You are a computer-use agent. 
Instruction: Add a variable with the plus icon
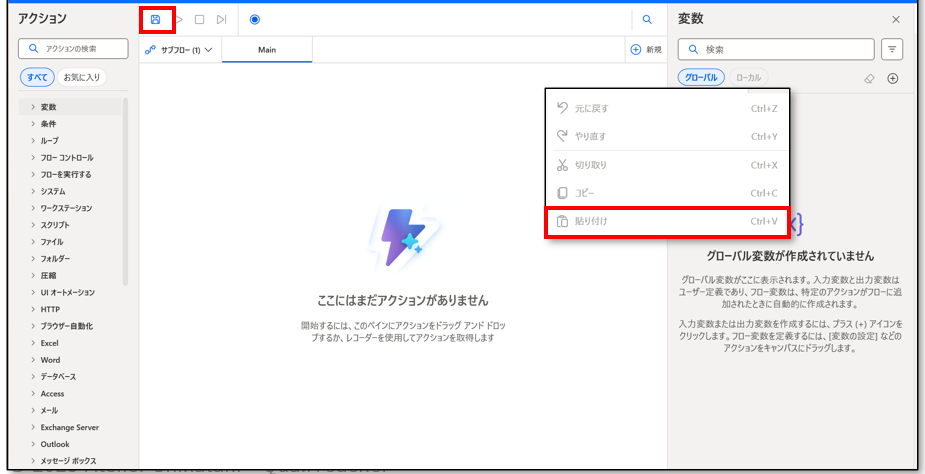coord(893,78)
